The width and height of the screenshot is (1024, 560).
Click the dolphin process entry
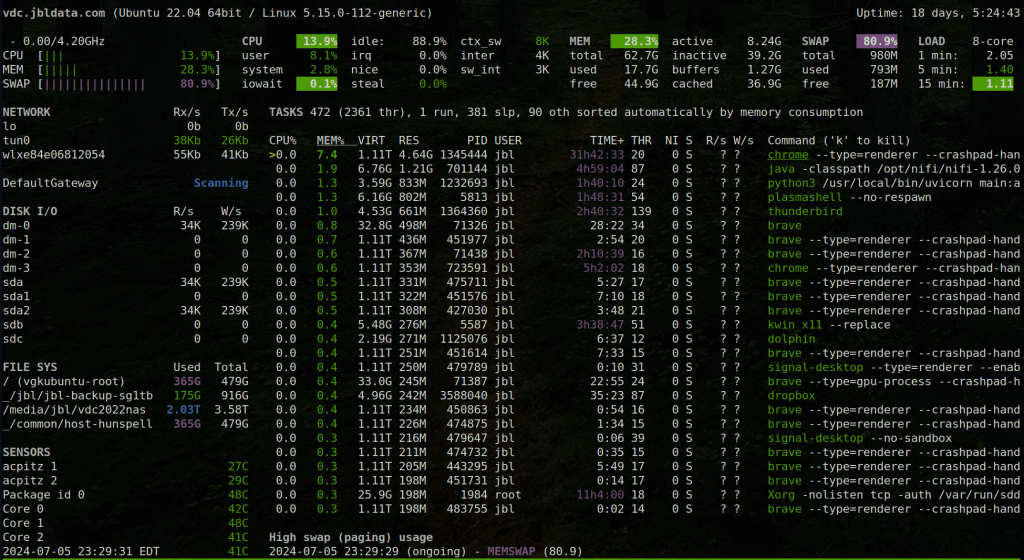(790, 339)
